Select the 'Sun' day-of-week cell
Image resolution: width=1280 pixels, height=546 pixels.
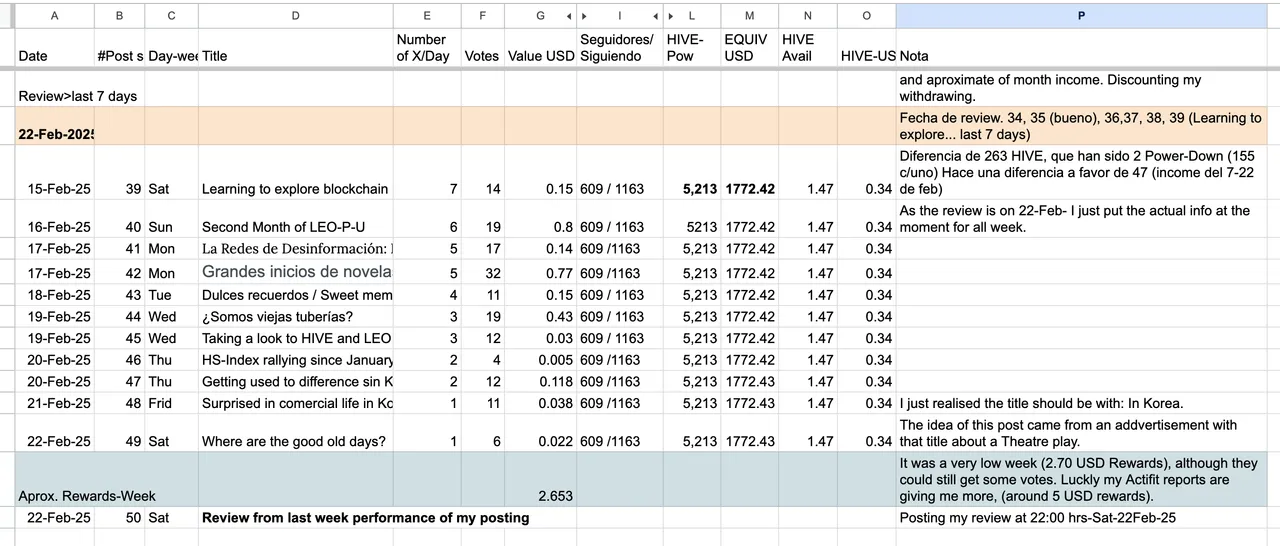(171, 219)
